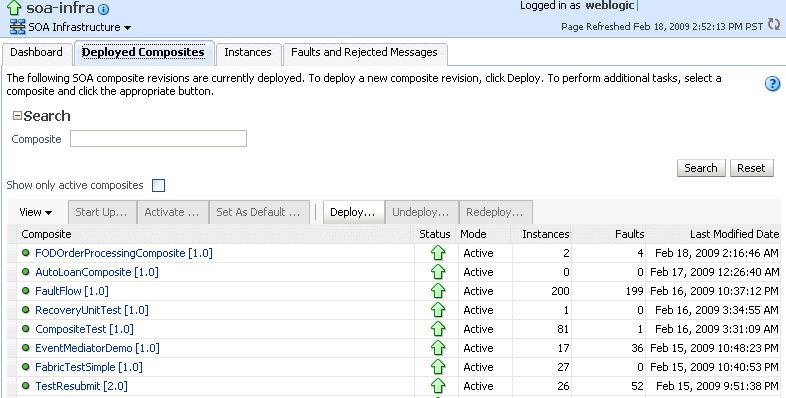Click green dot beside AutoLoanComposite

coord(26,272)
